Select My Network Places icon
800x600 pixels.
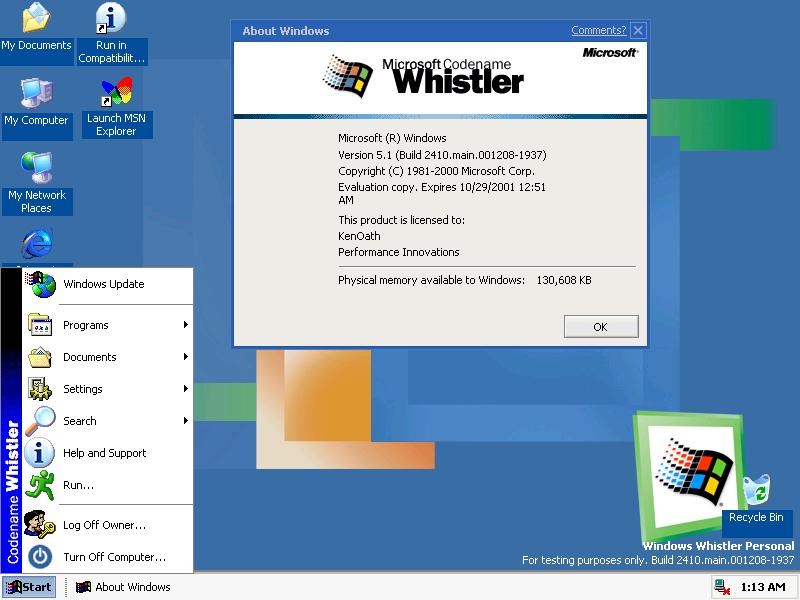click(x=36, y=167)
